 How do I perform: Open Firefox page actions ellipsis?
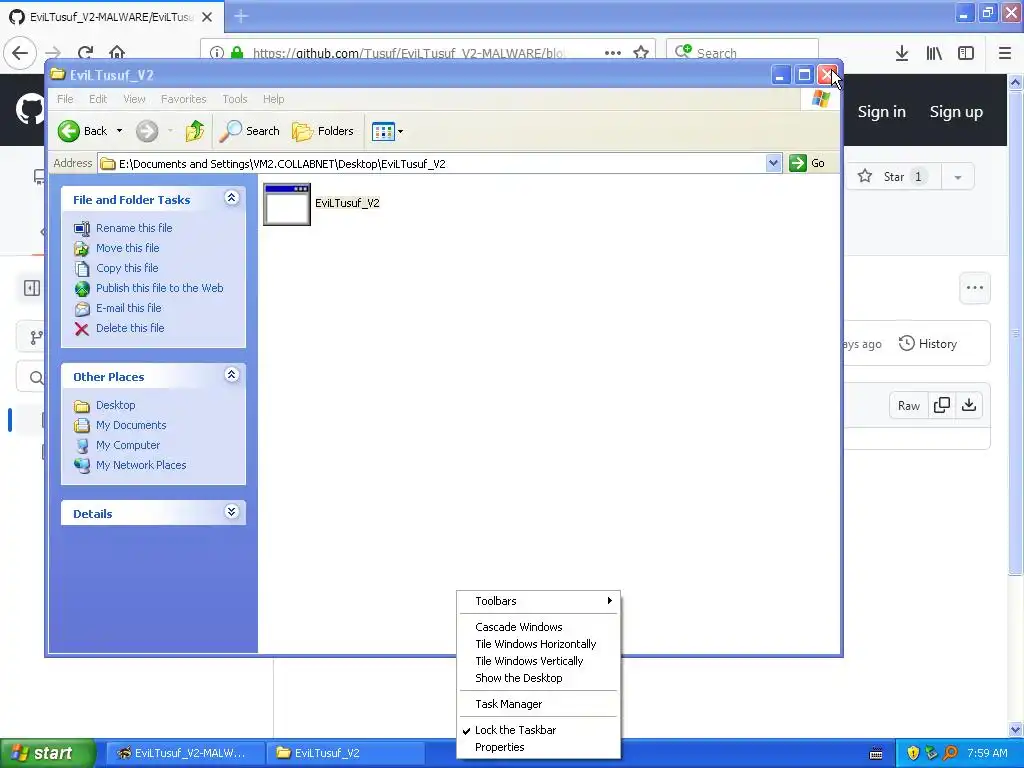[x=613, y=53]
